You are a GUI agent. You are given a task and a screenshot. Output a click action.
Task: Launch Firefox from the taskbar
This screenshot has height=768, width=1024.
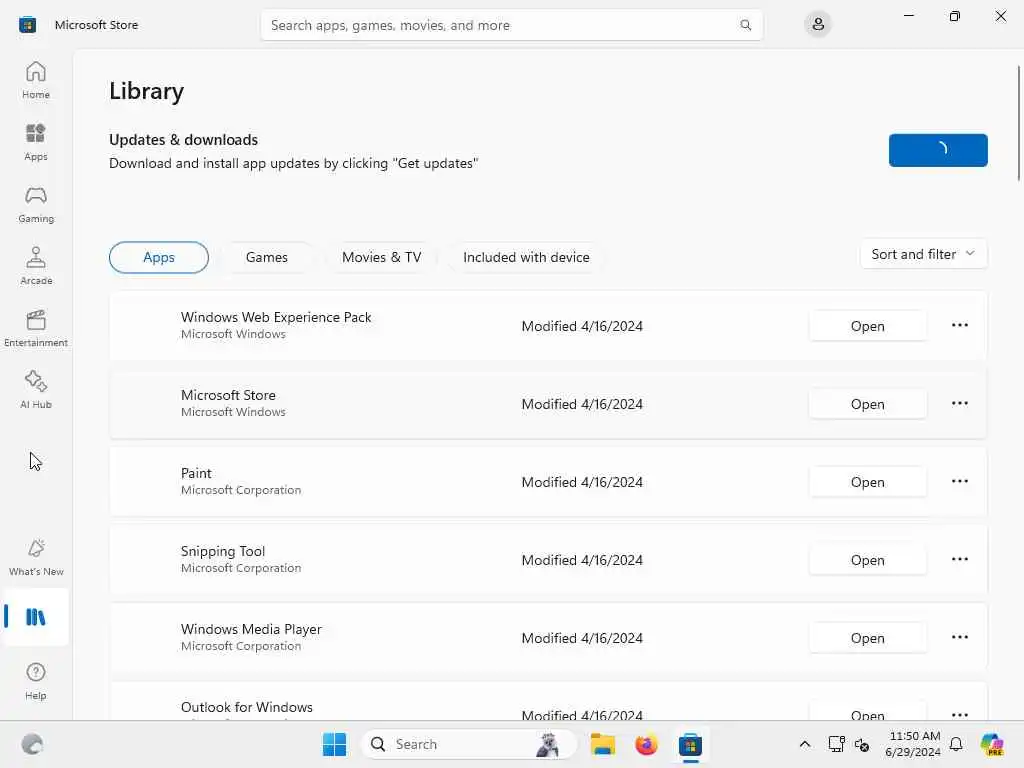pos(647,744)
